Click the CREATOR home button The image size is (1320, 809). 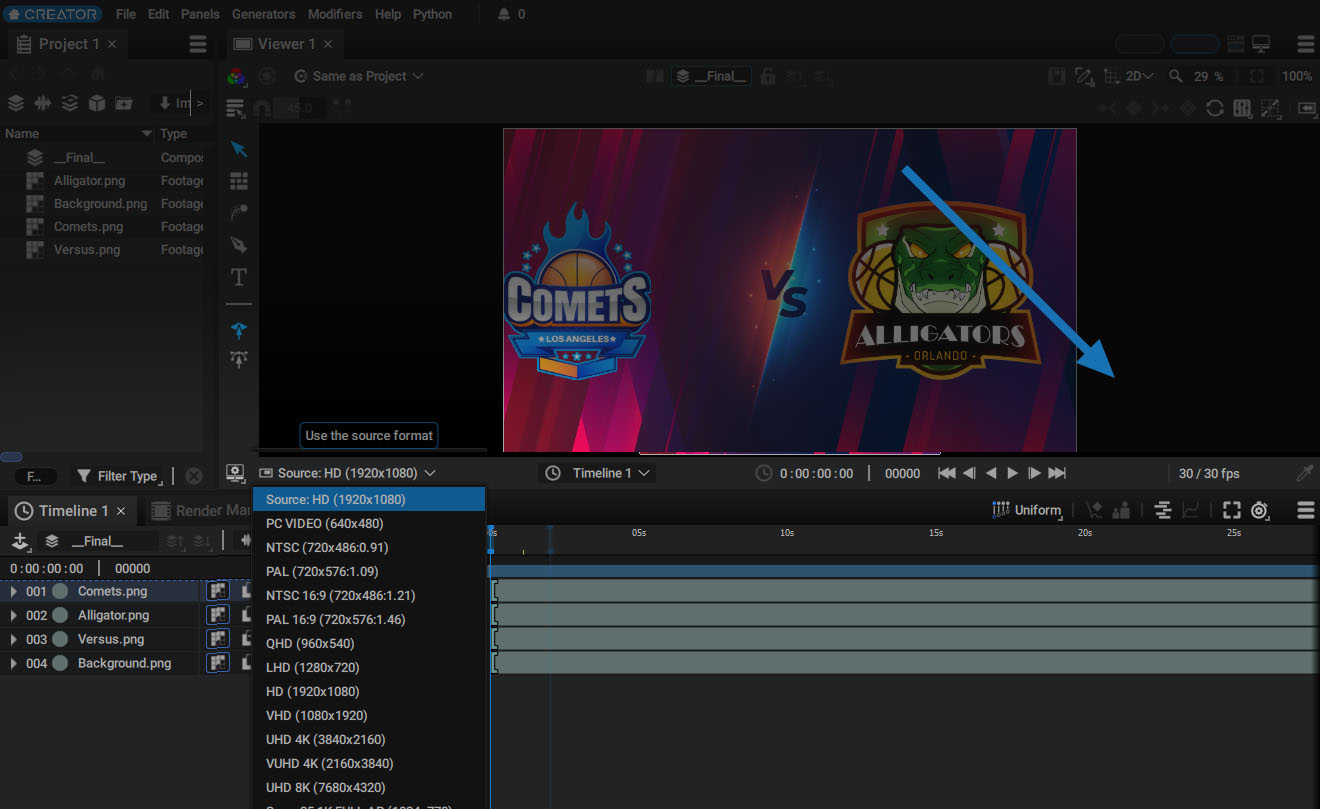(x=52, y=14)
